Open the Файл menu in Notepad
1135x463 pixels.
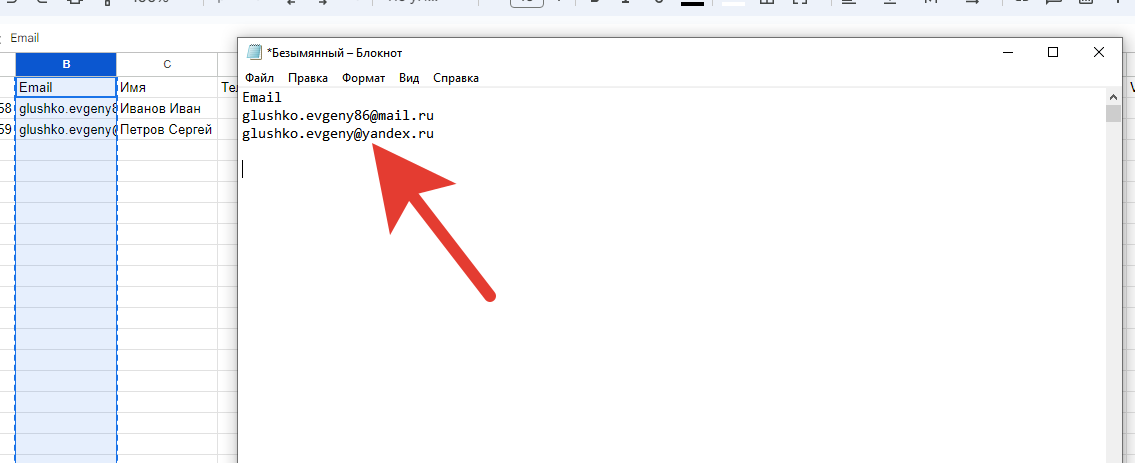pyautogui.click(x=259, y=78)
